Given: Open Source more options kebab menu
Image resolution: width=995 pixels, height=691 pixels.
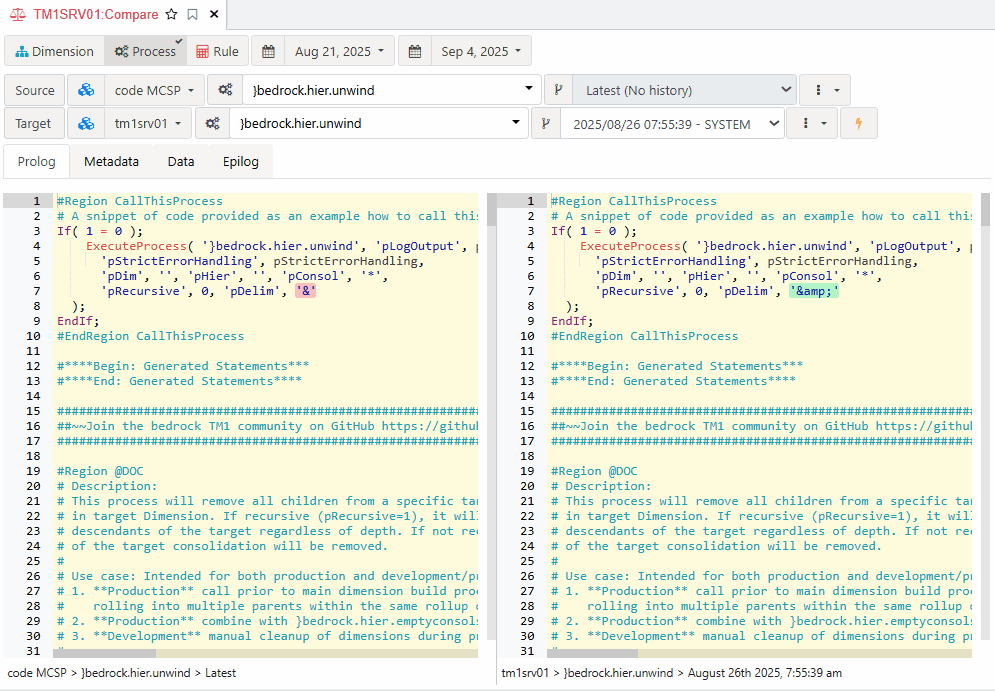Looking at the screenshot, I should coord(825,90).
